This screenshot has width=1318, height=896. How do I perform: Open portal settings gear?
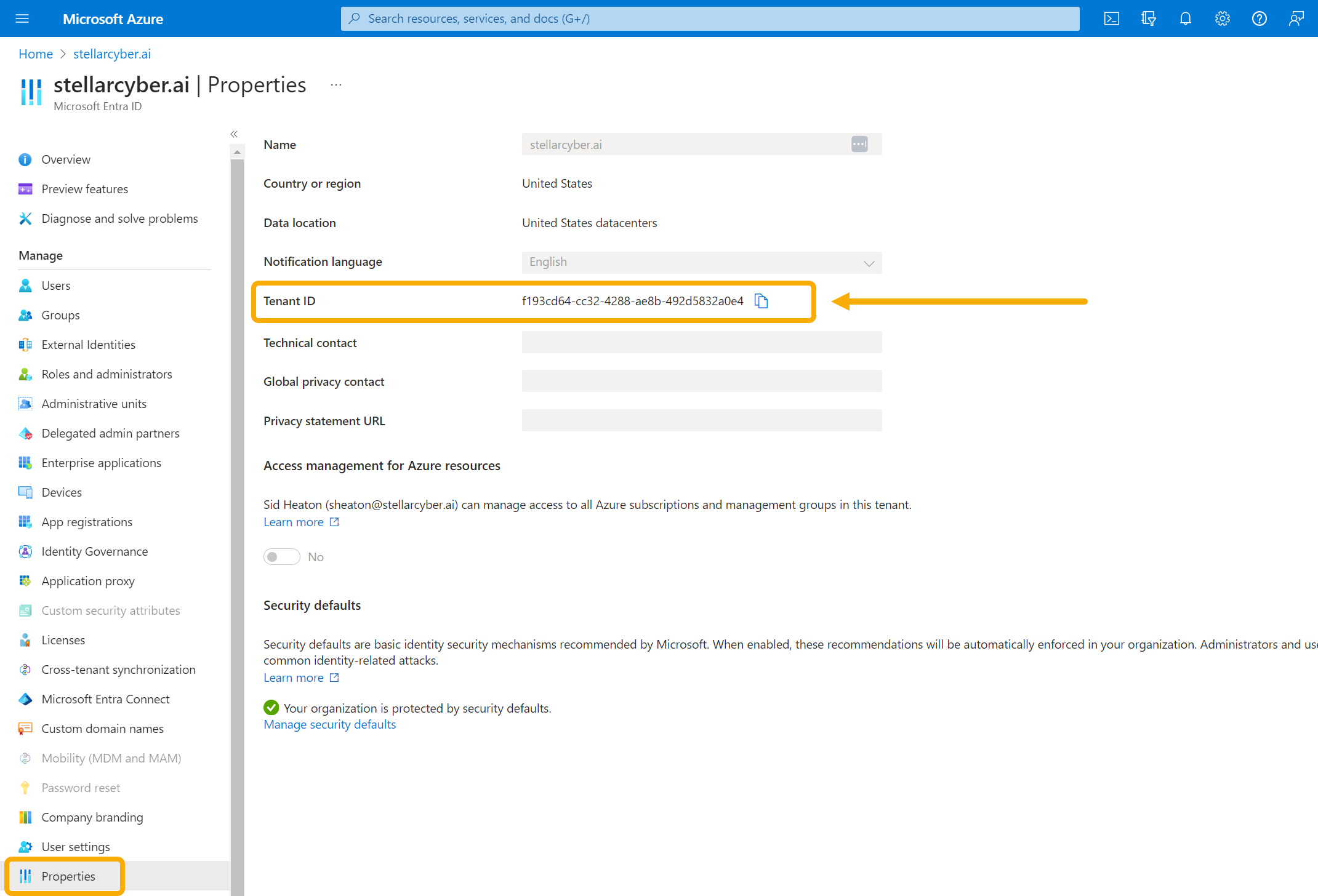pos(1222,18)
